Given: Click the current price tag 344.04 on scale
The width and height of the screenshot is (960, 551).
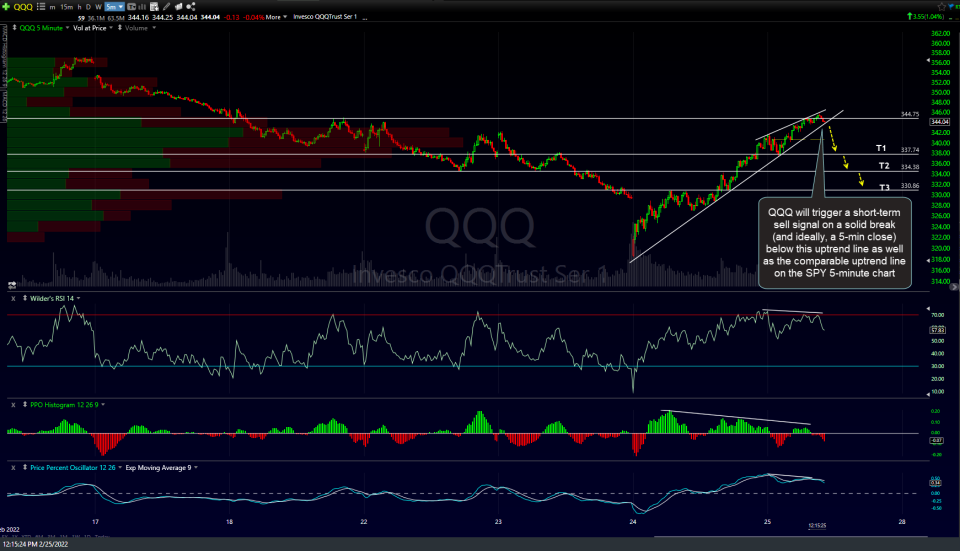Looking at the screenshot, I should pos(940,122).
